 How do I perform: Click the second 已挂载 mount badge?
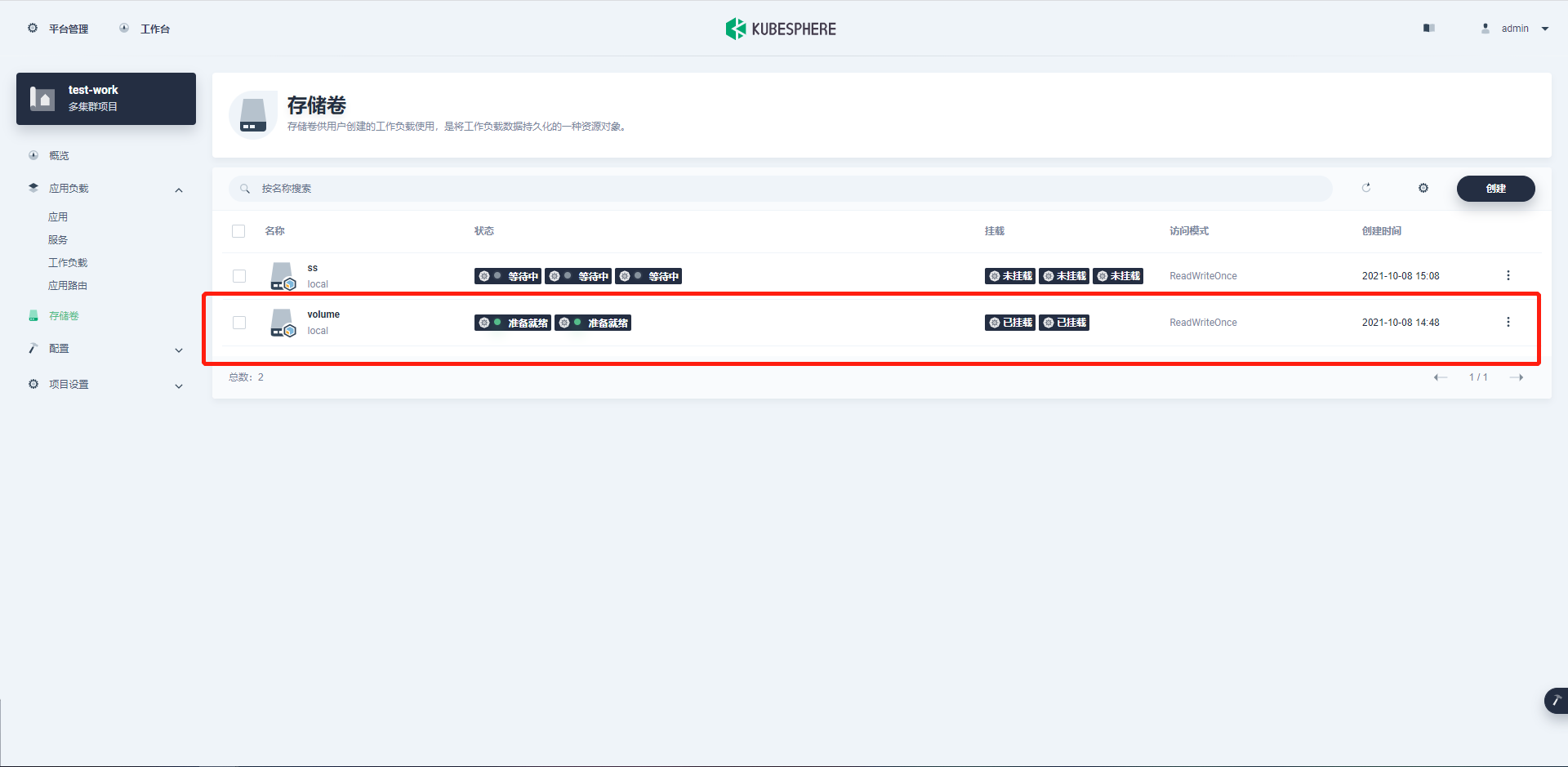coord(1064,323)
